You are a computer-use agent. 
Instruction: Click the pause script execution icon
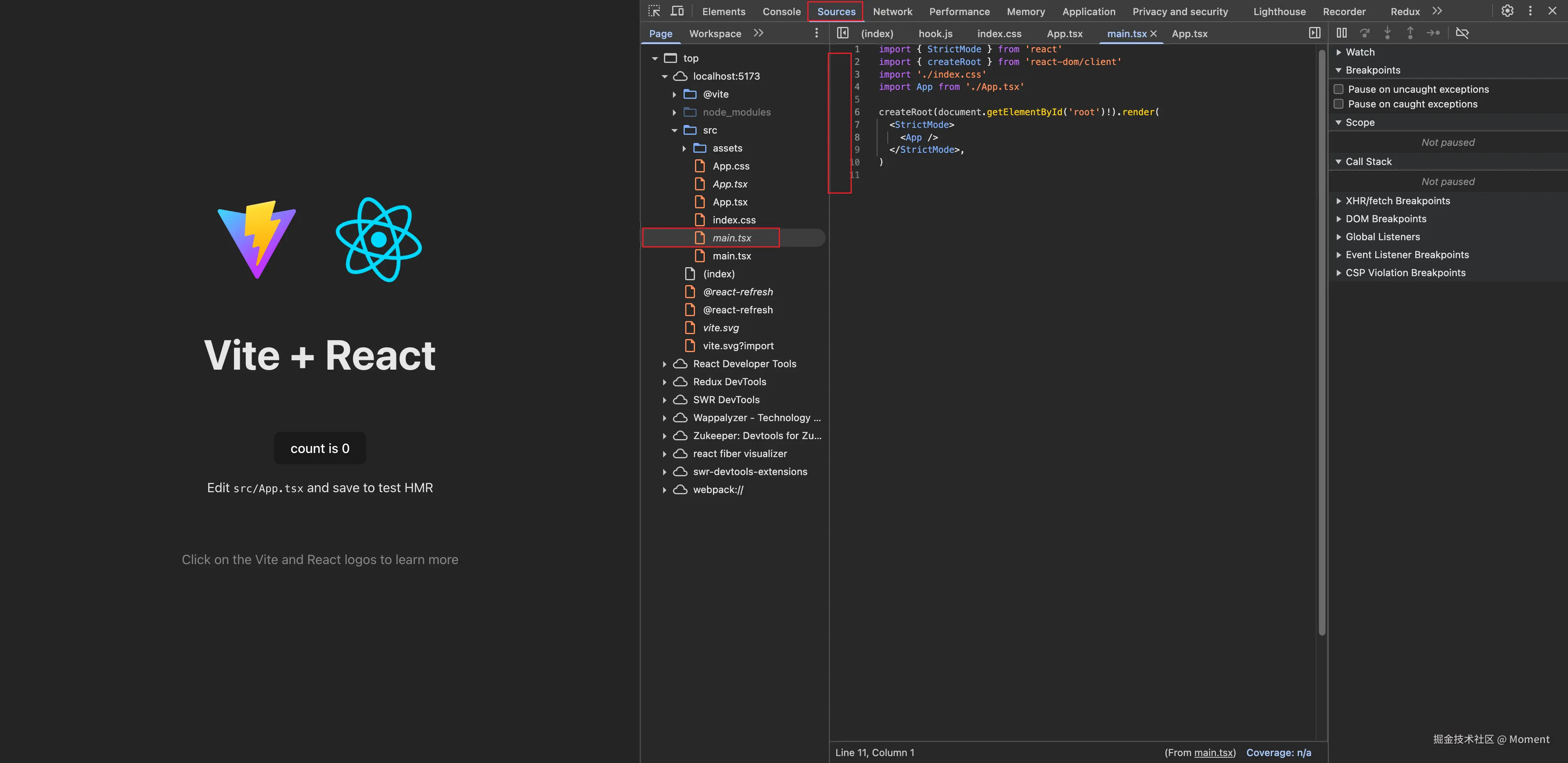pos(1341,33)
